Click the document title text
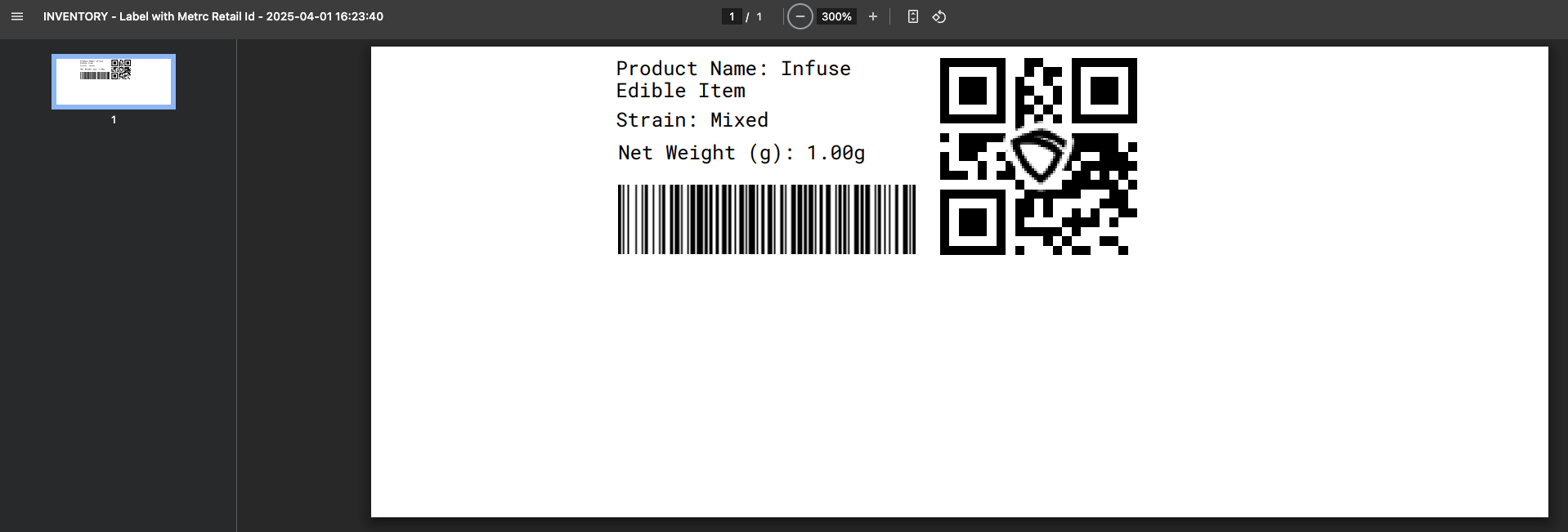 213,16
